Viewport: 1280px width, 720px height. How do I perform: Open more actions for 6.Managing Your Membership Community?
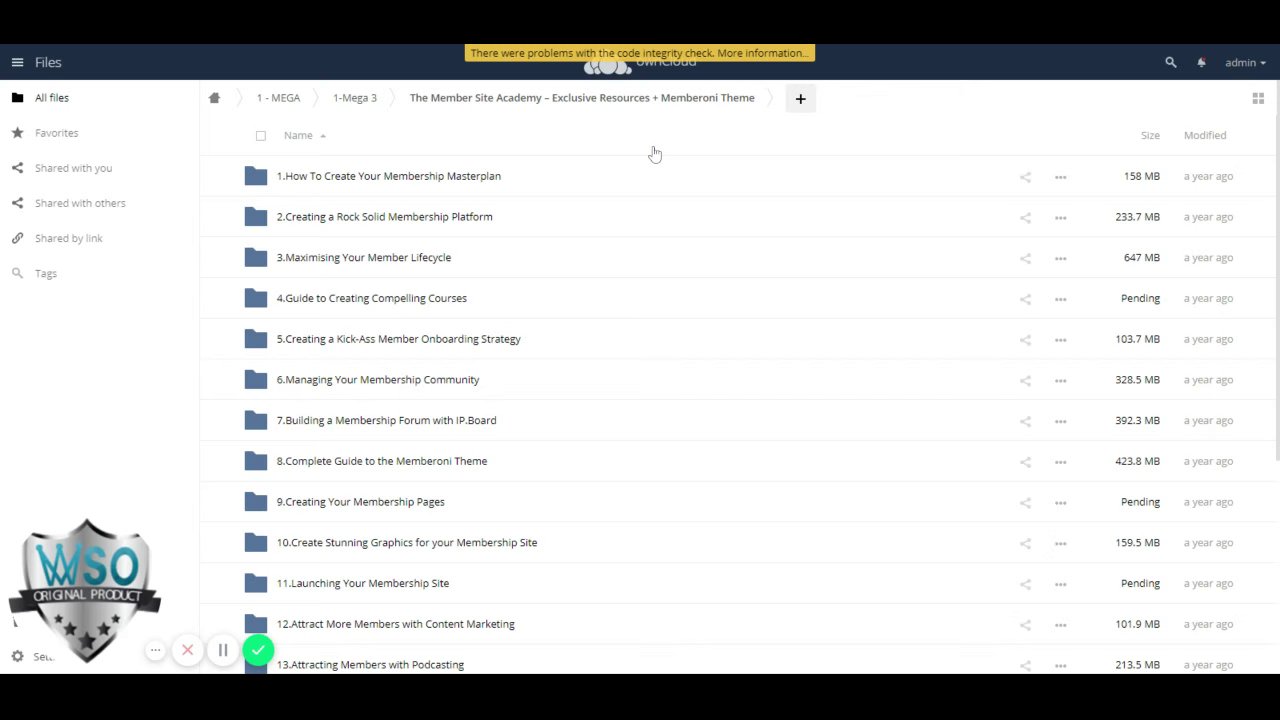tap(1060, 381)
